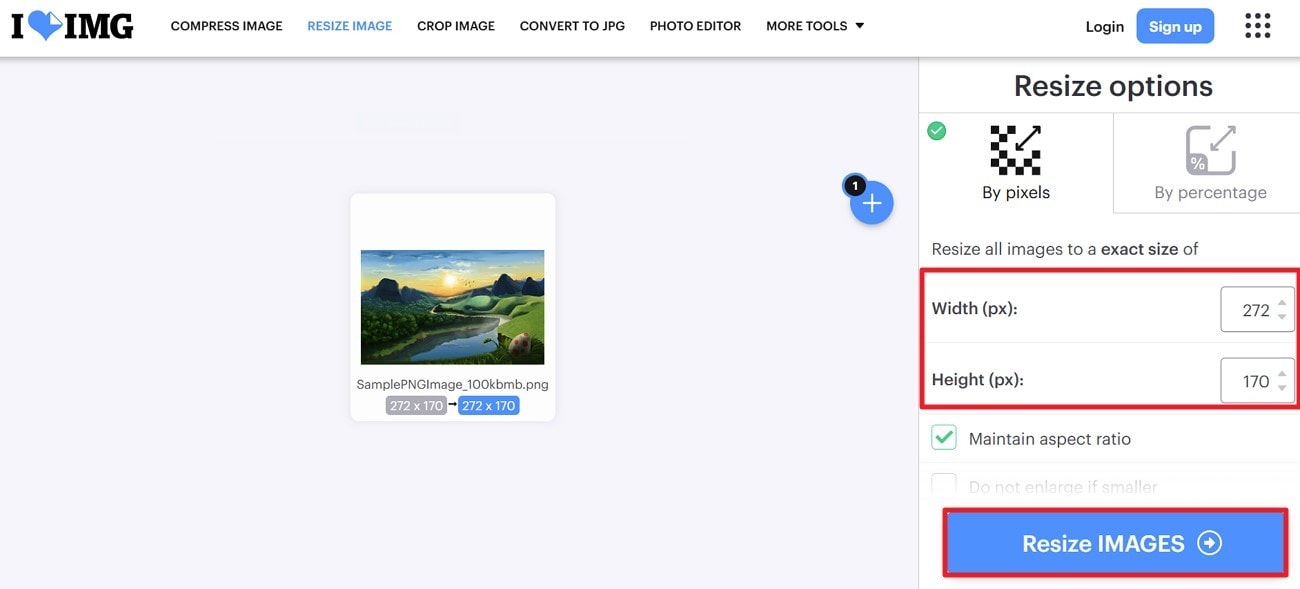Image resolution: width=1300 pixels, height=589 pixels.
Task: Toggle Maintain aspect ratio checkbox
Action: (x=944, y=438)
